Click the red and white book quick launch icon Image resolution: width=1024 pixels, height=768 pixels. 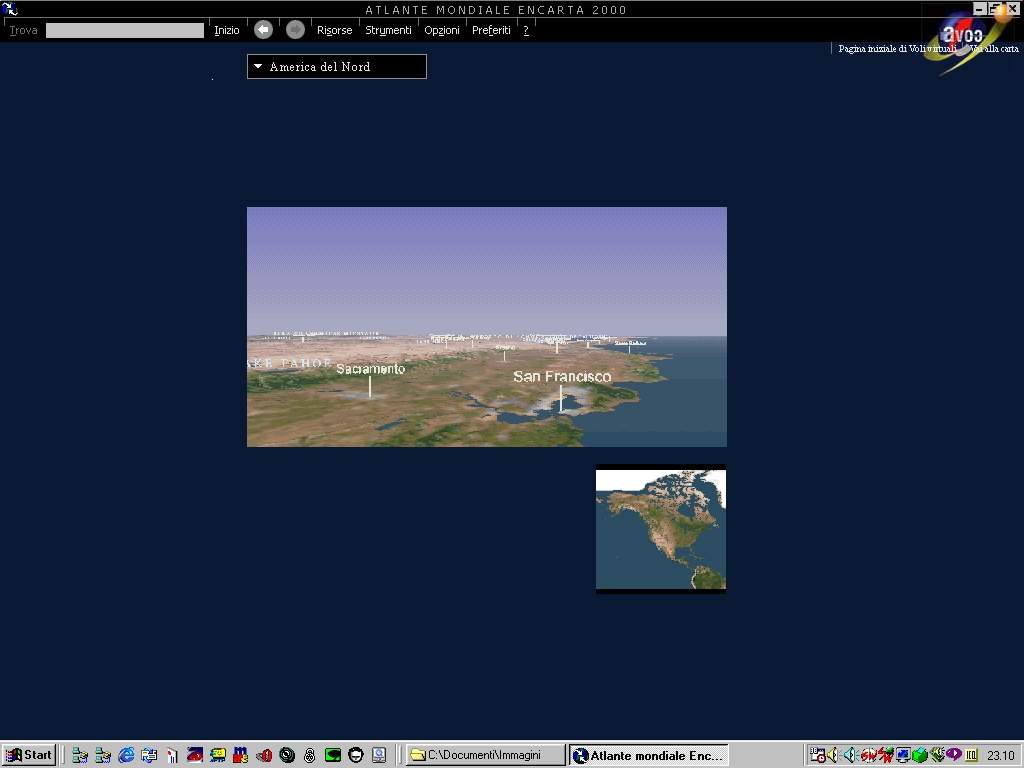tap(172, 756)
